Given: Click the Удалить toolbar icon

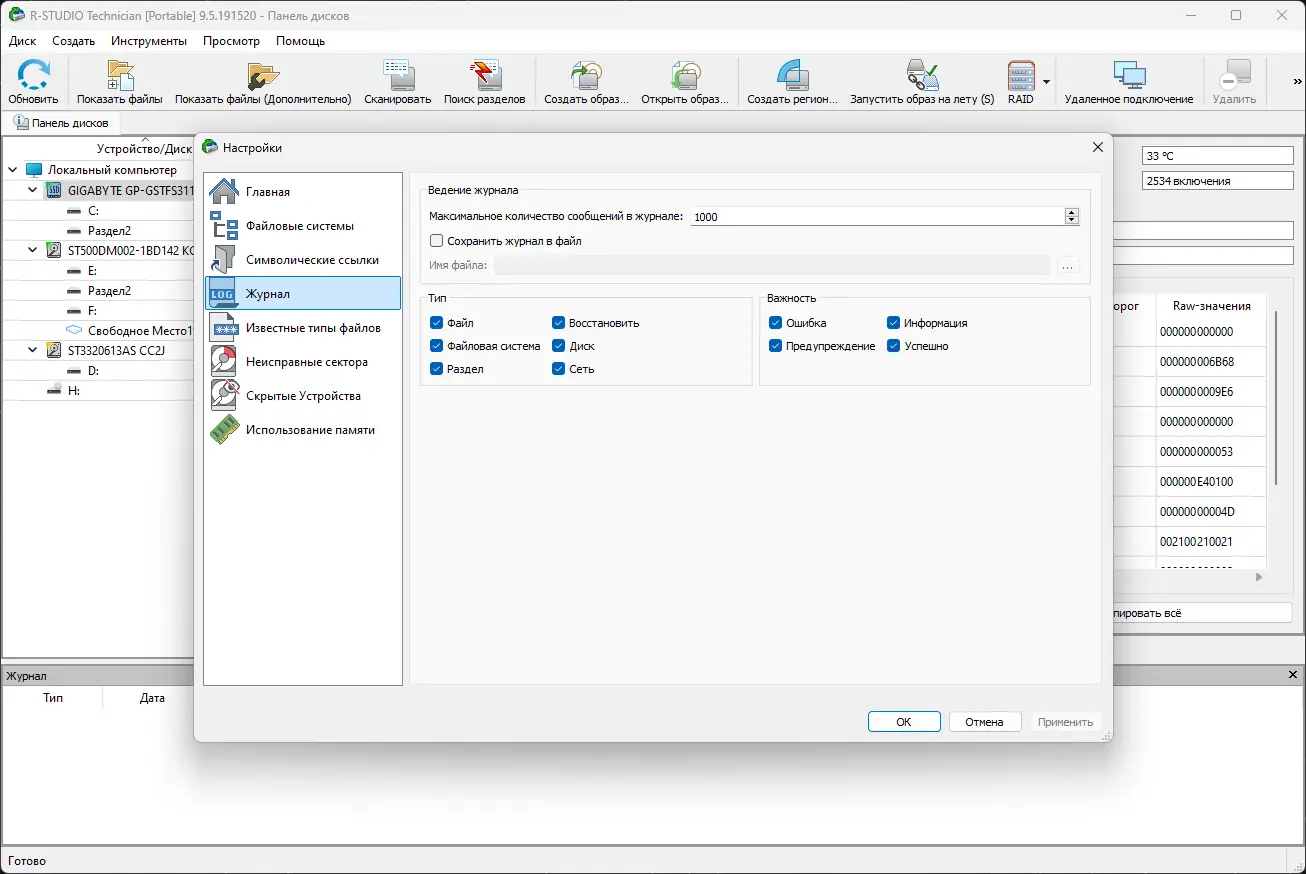Looking at the screenshot, I should pyautogui.click(x=1235, y=82).
